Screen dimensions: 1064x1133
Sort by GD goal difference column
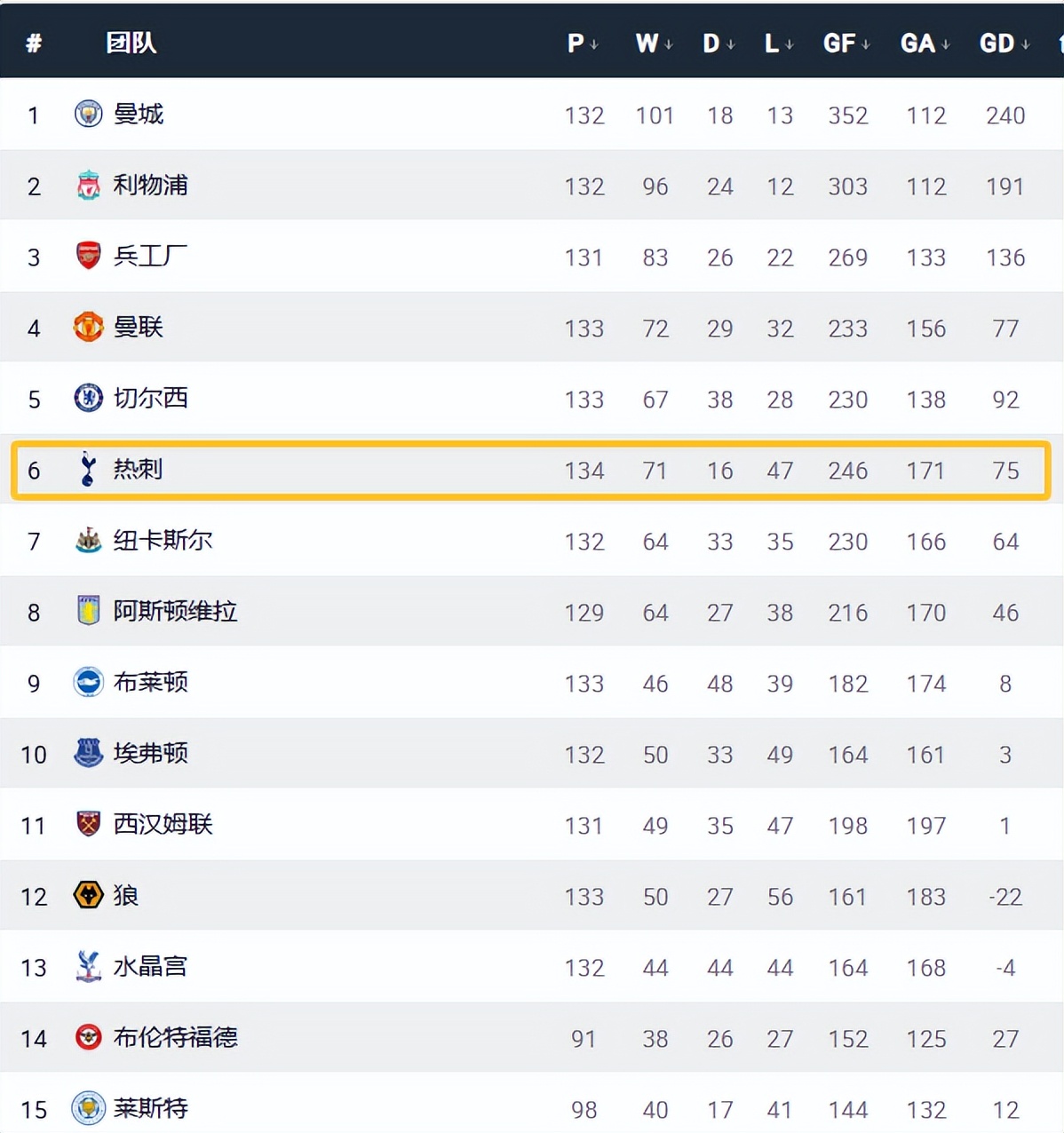(1004, 44)
